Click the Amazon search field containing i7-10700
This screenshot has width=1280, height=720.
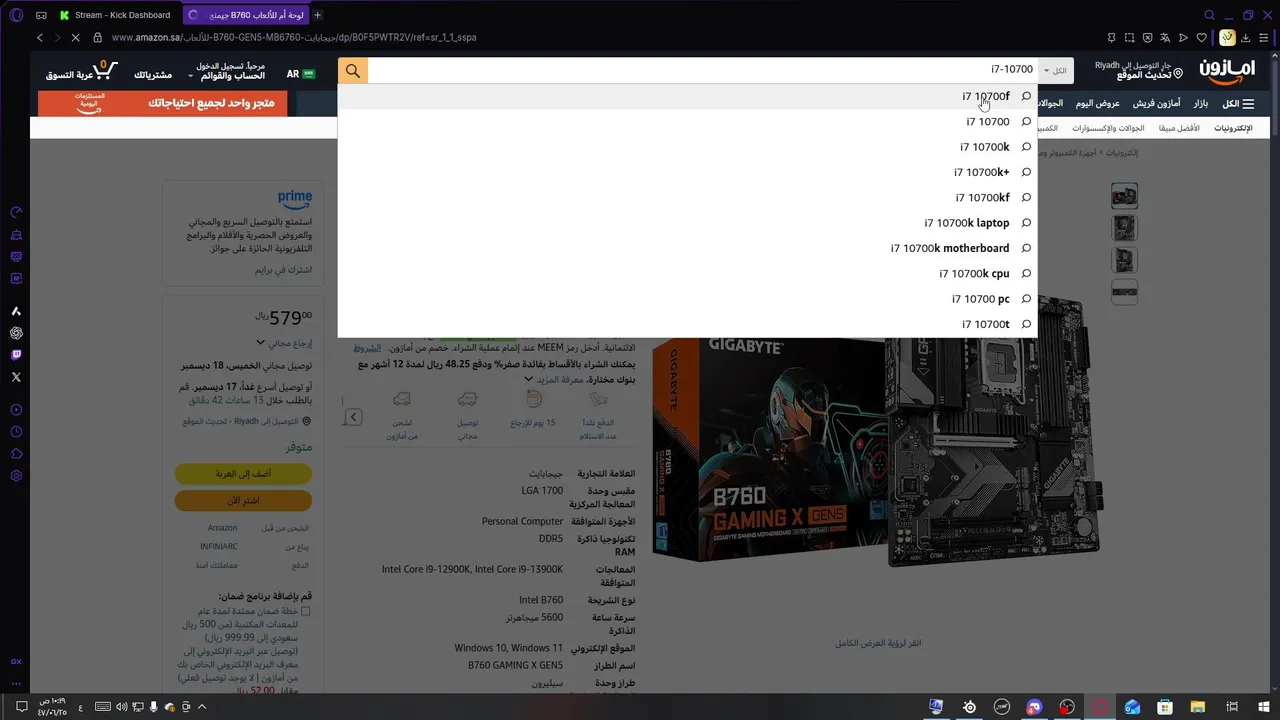703,70
